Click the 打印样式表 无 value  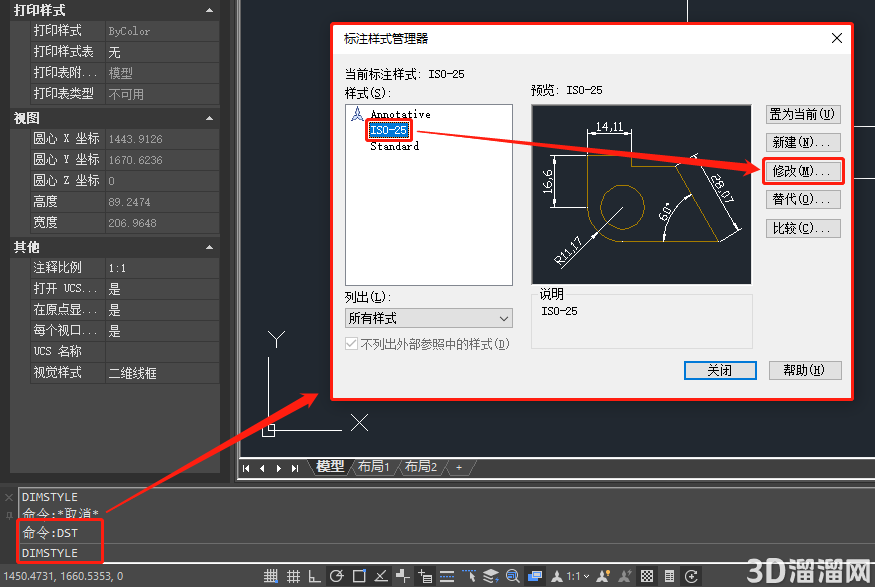[162, 52]
